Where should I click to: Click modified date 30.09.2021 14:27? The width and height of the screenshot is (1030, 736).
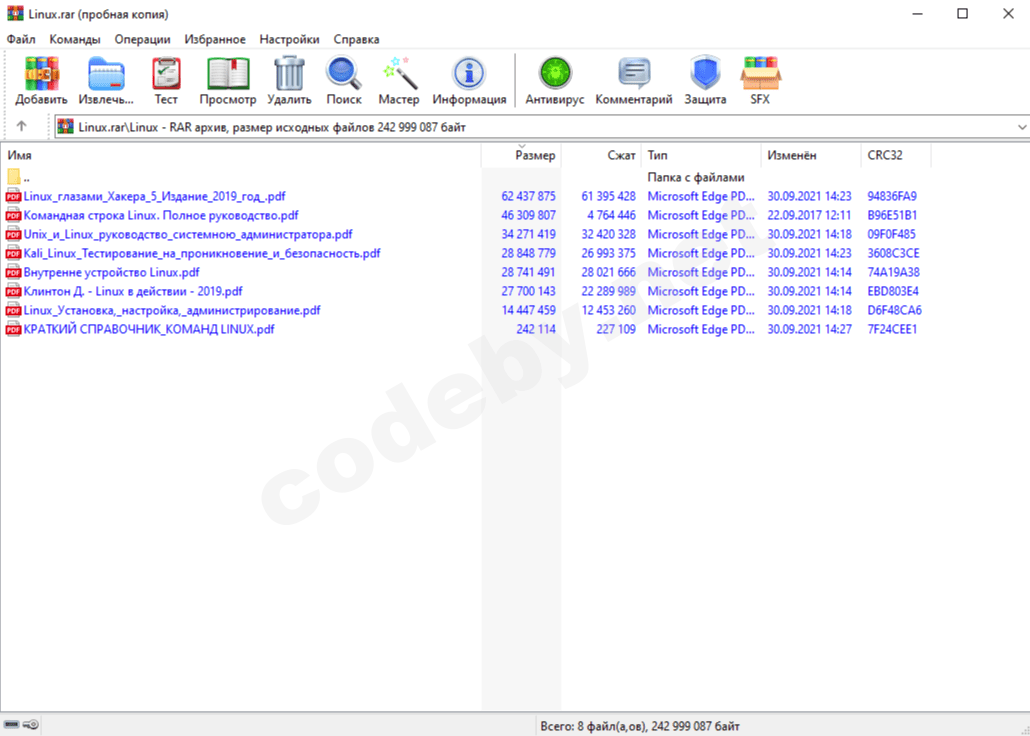click(x=809, y=329)
